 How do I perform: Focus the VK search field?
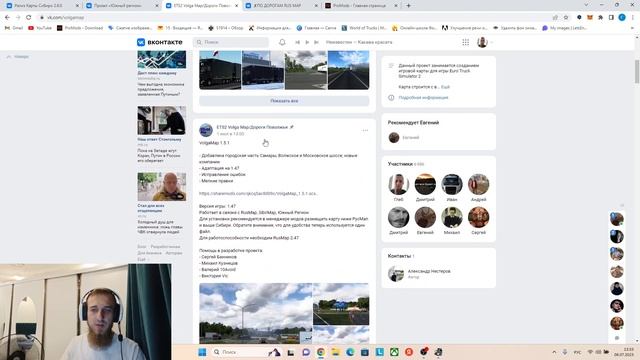click(x=231, y=42)
